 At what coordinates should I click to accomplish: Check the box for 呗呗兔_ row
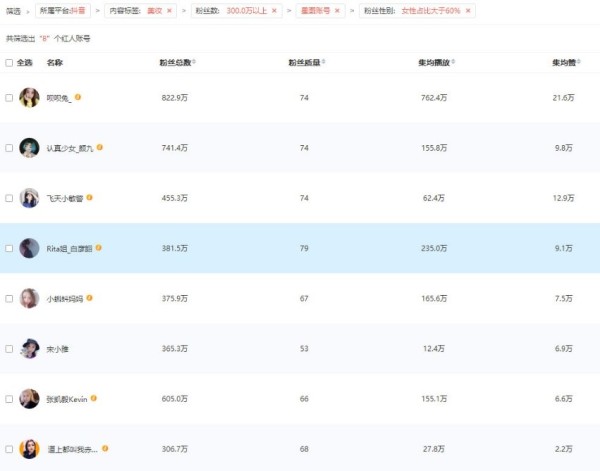coord(9,97)
